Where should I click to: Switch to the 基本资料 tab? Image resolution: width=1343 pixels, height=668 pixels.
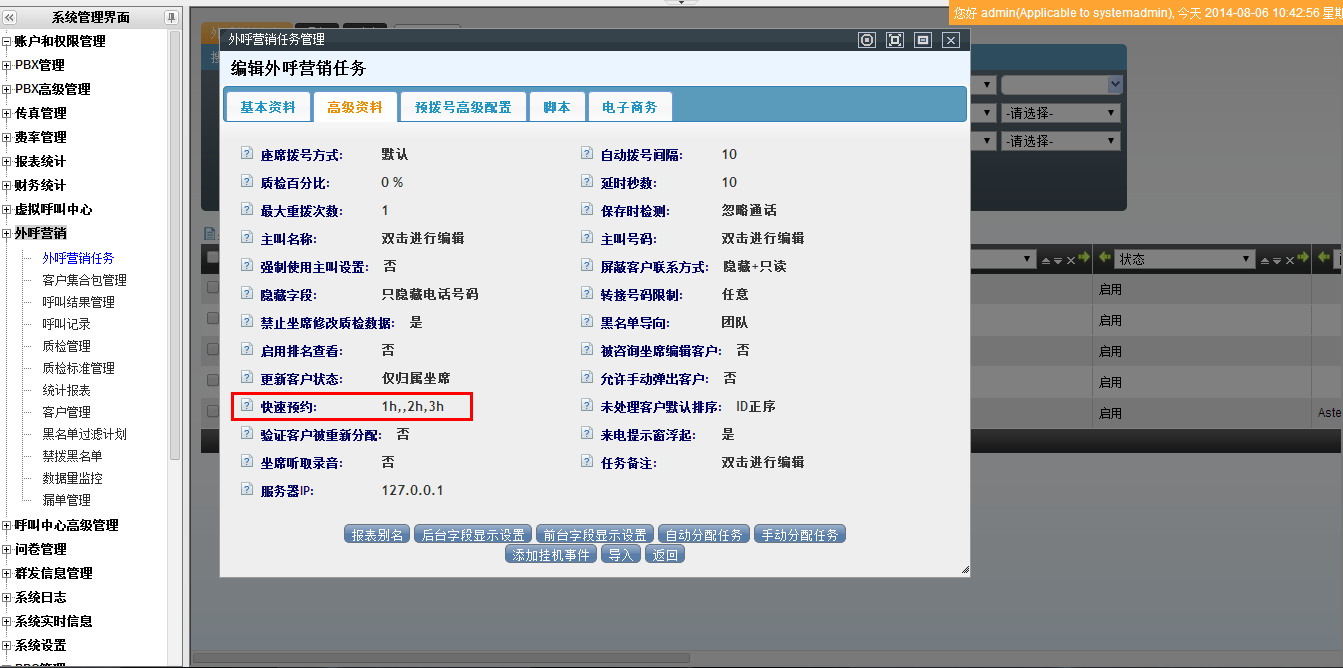(268, 107)
